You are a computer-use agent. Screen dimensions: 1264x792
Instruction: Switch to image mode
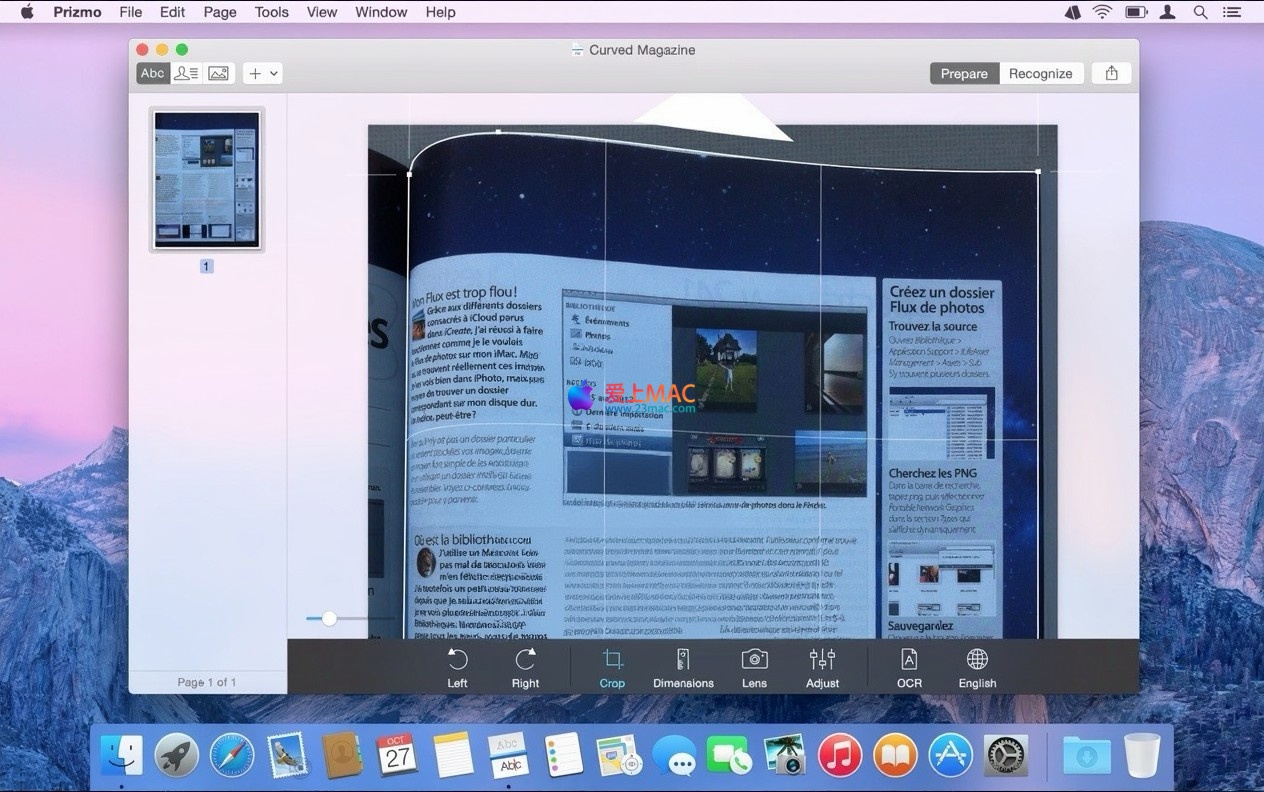pyautogui.click(x=218, y=73)
